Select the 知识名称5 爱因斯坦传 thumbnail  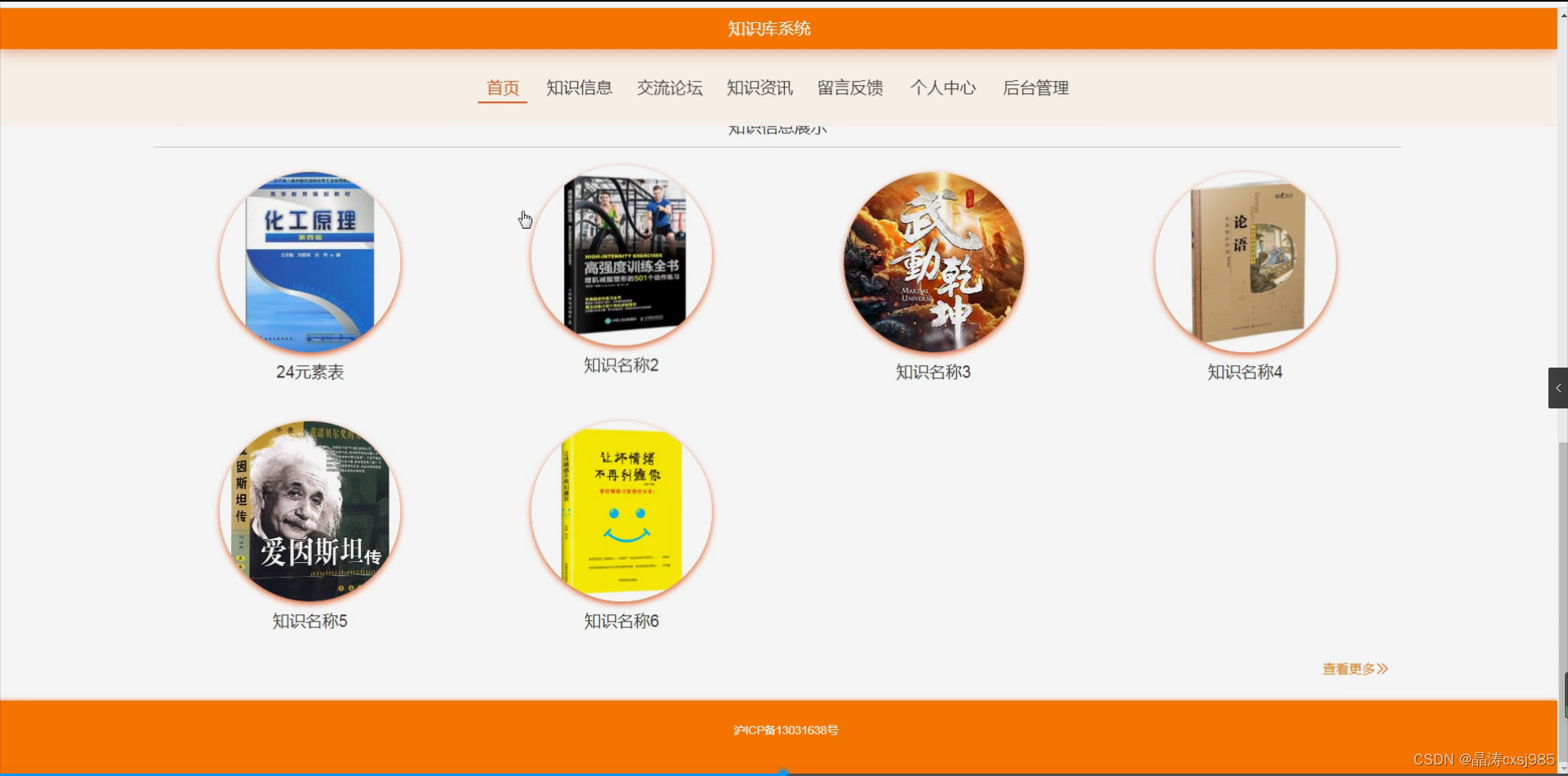pyautogui.click(x=310, y=510)
